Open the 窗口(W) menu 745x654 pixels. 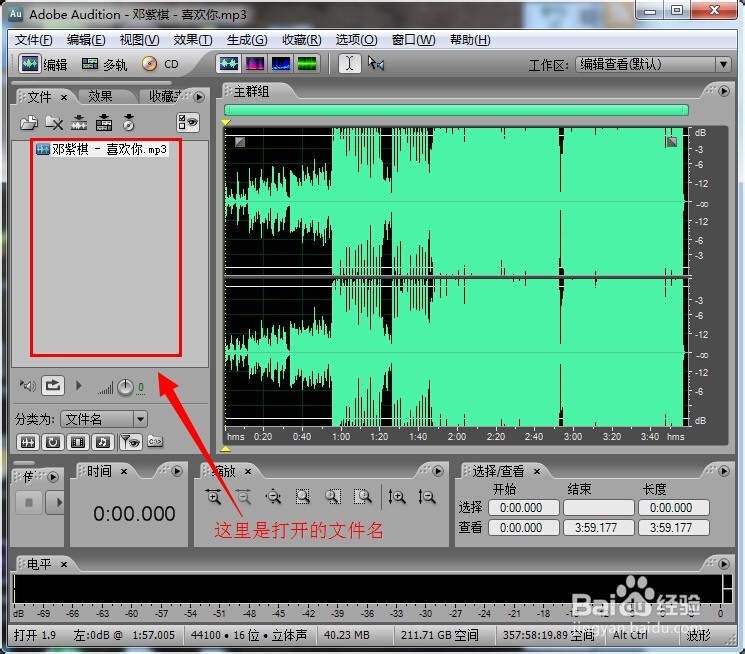point(413,40)
